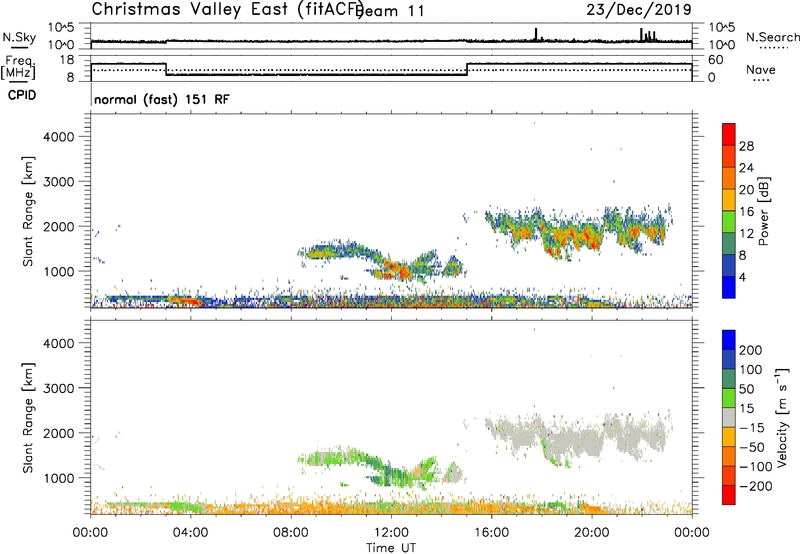Image resolution: width=800 pixels, height=554 pixels.
Task: Click the "12:00" time tick label
Action: pos(391,533)
